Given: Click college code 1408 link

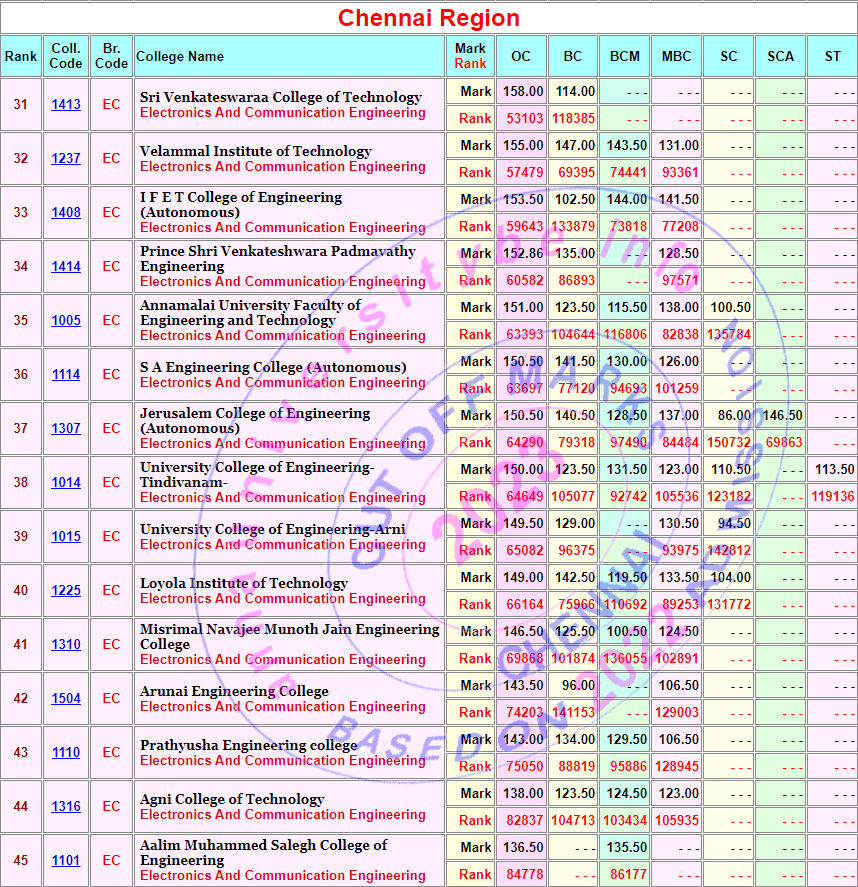Looking at the screenshot, I should coord(66,213).
